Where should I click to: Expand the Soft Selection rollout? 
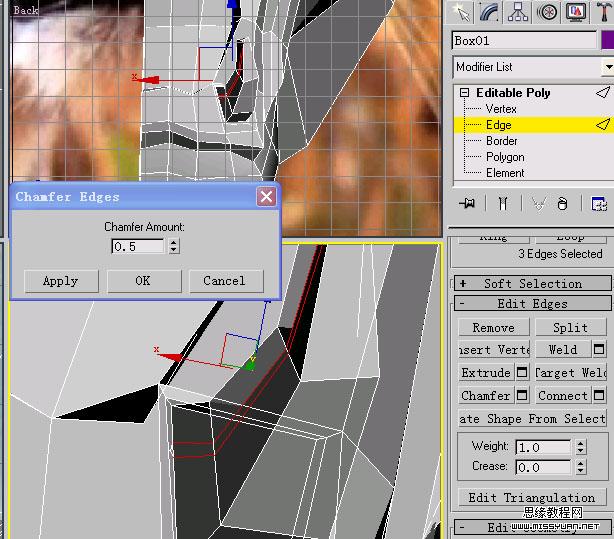(532, 283)
